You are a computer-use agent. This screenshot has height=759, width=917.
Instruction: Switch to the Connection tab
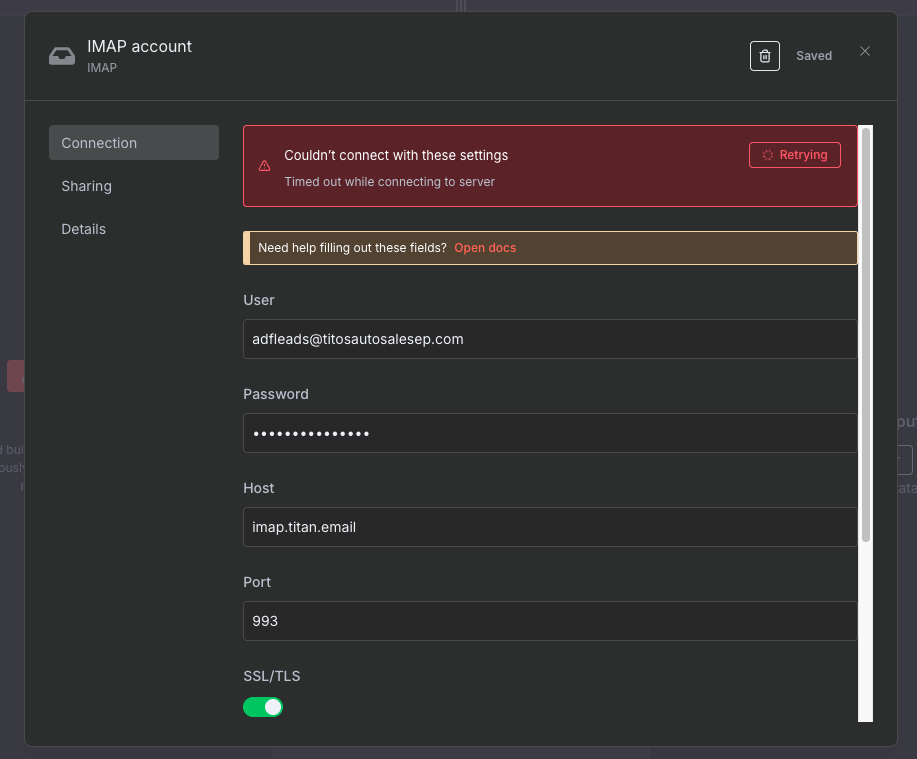click(x=134, y=143)
